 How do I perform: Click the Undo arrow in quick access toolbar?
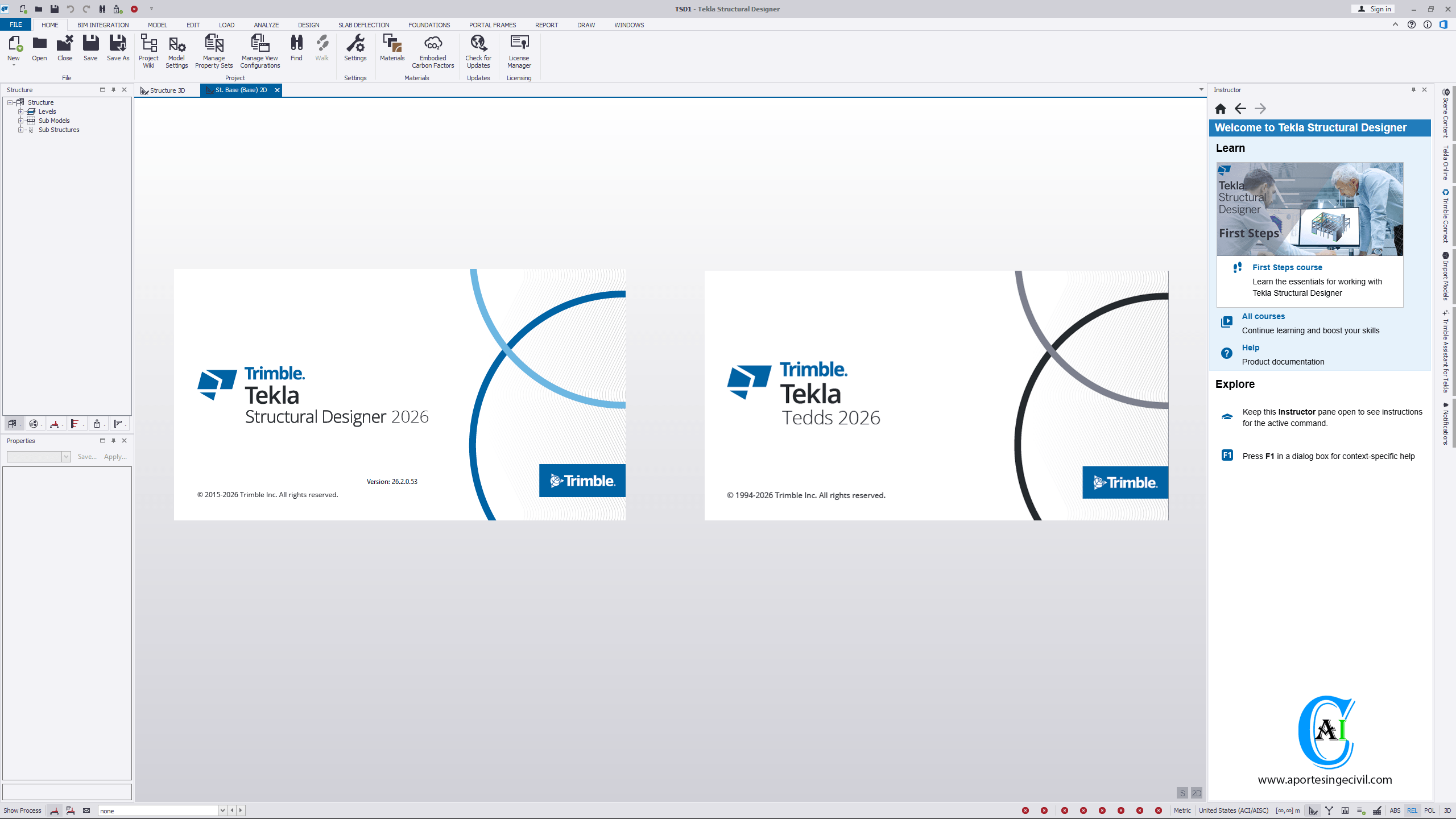[71, 9]
